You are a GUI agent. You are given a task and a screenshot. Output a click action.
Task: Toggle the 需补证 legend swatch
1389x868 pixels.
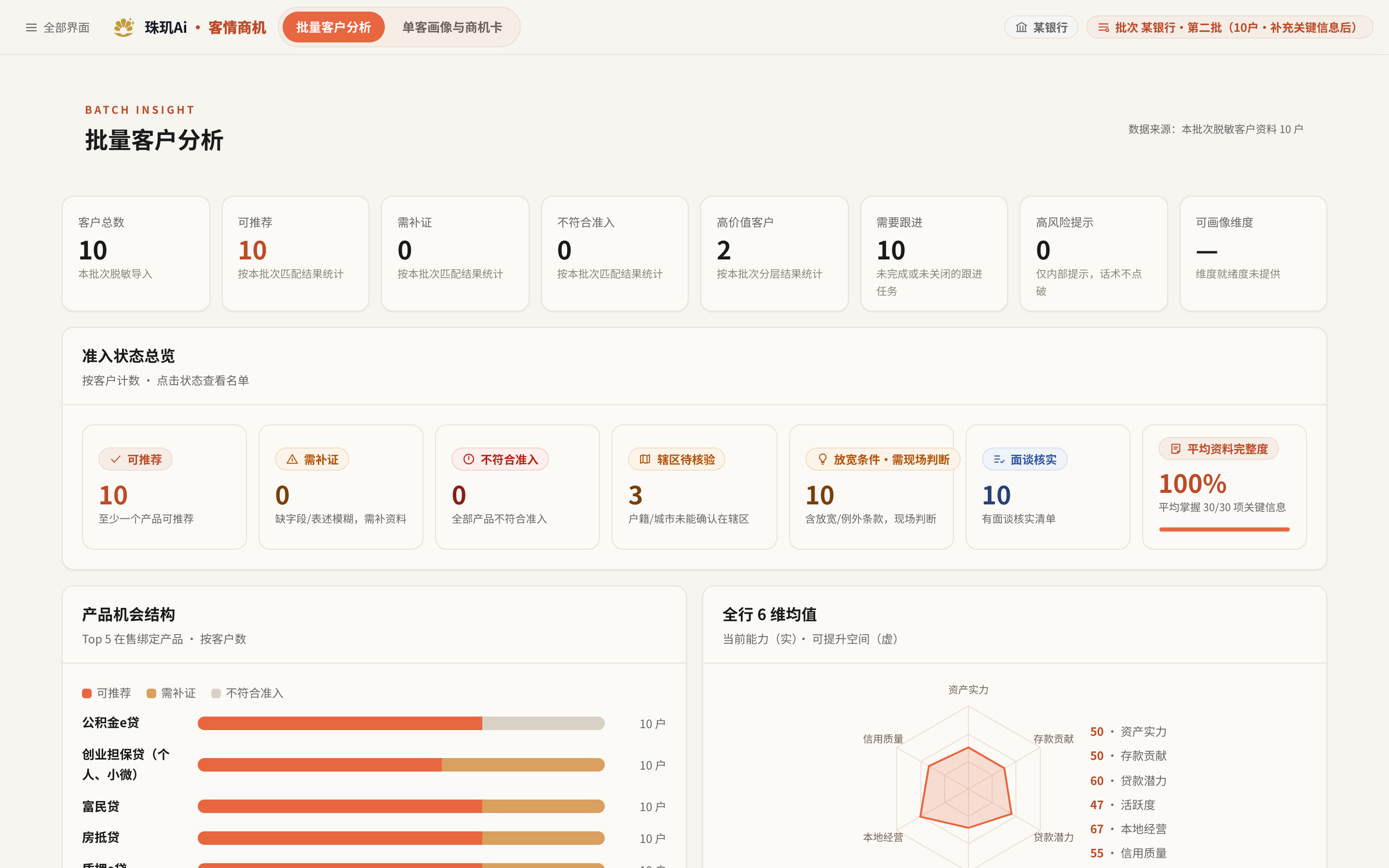(x=151, y=693)
